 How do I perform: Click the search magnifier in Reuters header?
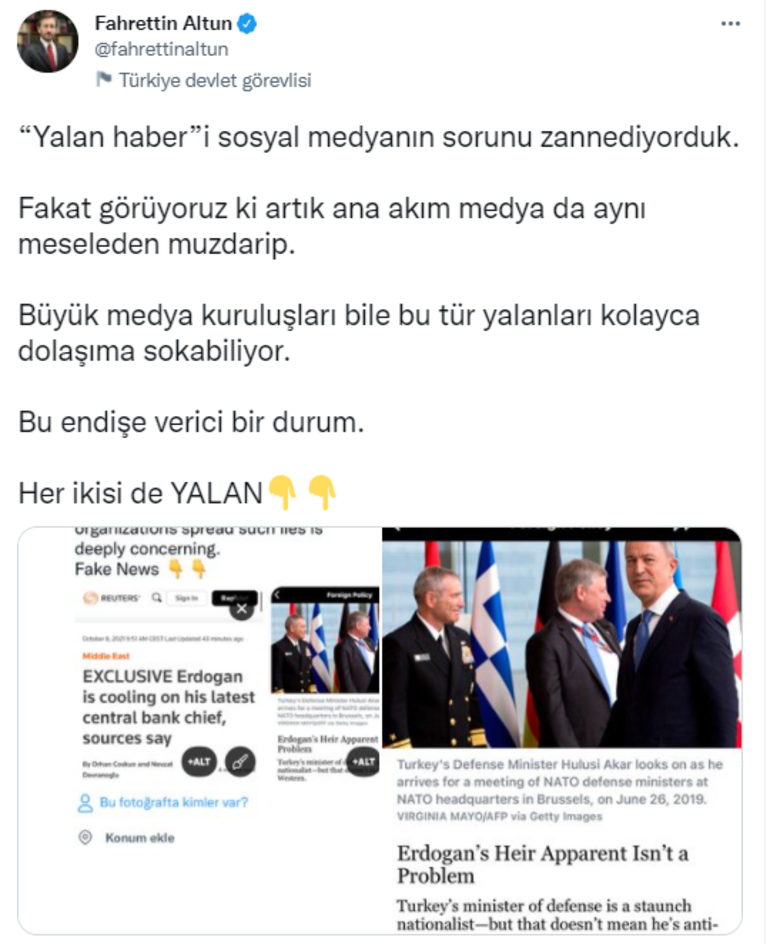pyautogui.click(x=157, y=597)
